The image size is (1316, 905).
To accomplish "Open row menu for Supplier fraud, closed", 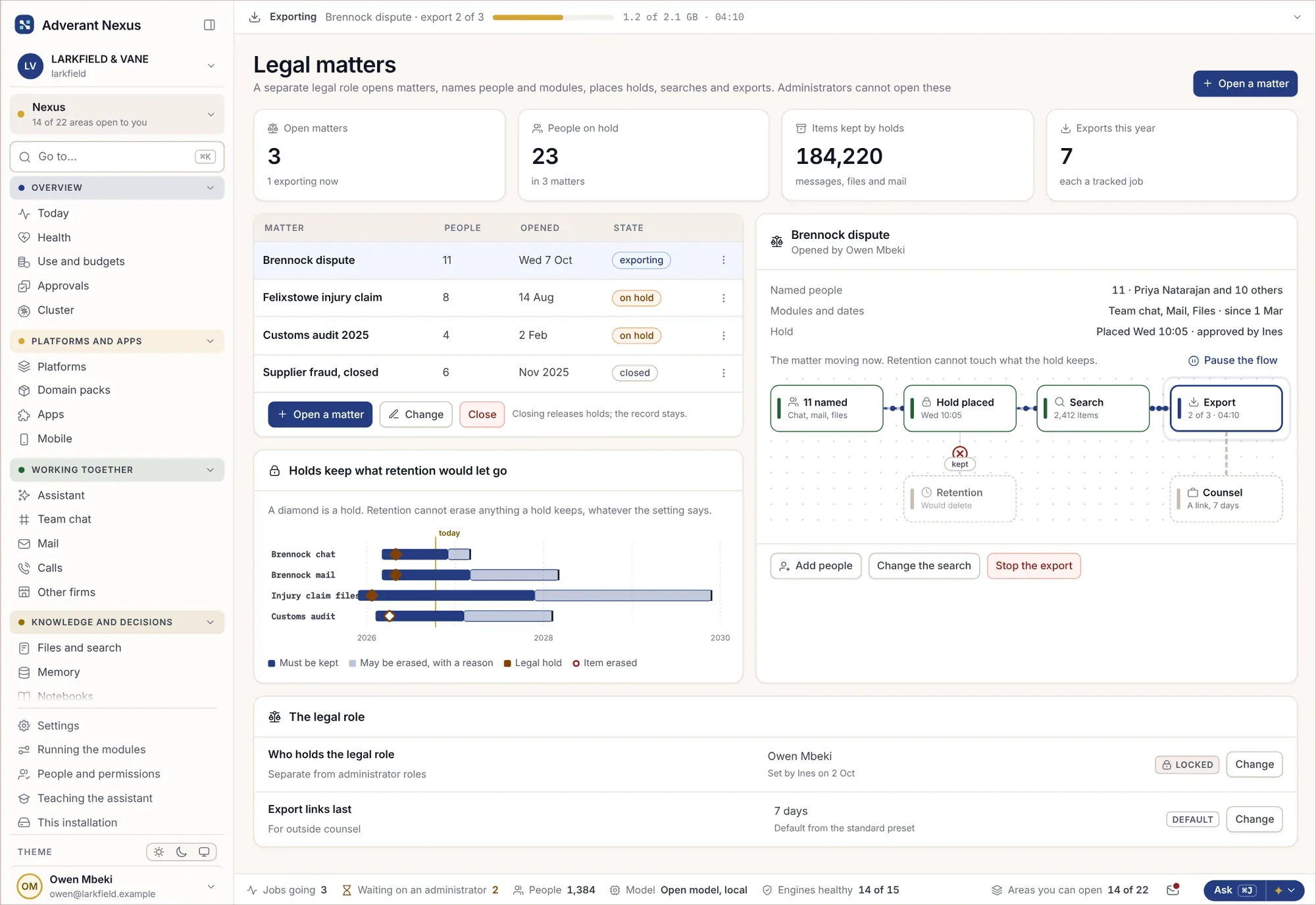I will coord(723,373).
